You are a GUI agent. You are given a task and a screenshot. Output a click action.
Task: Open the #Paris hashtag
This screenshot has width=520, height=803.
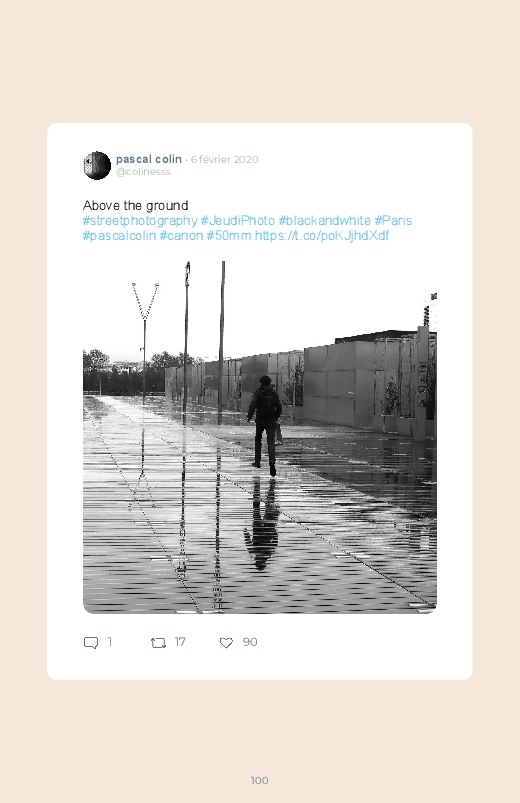[393, 221]
